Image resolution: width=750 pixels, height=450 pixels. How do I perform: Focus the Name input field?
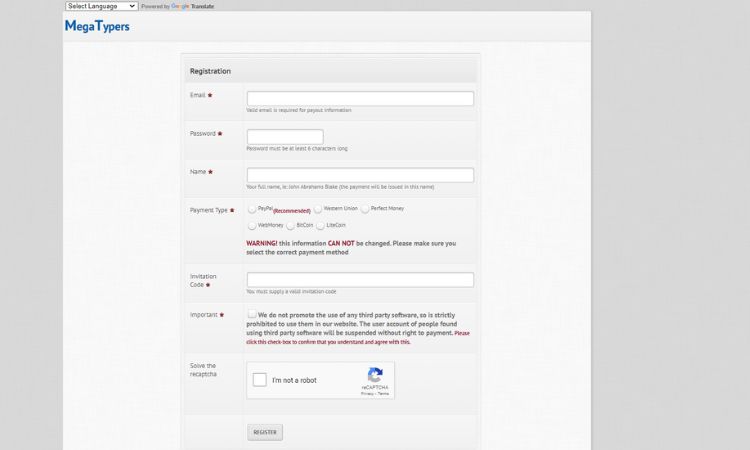pyautogui.click(x=360, y=175)
